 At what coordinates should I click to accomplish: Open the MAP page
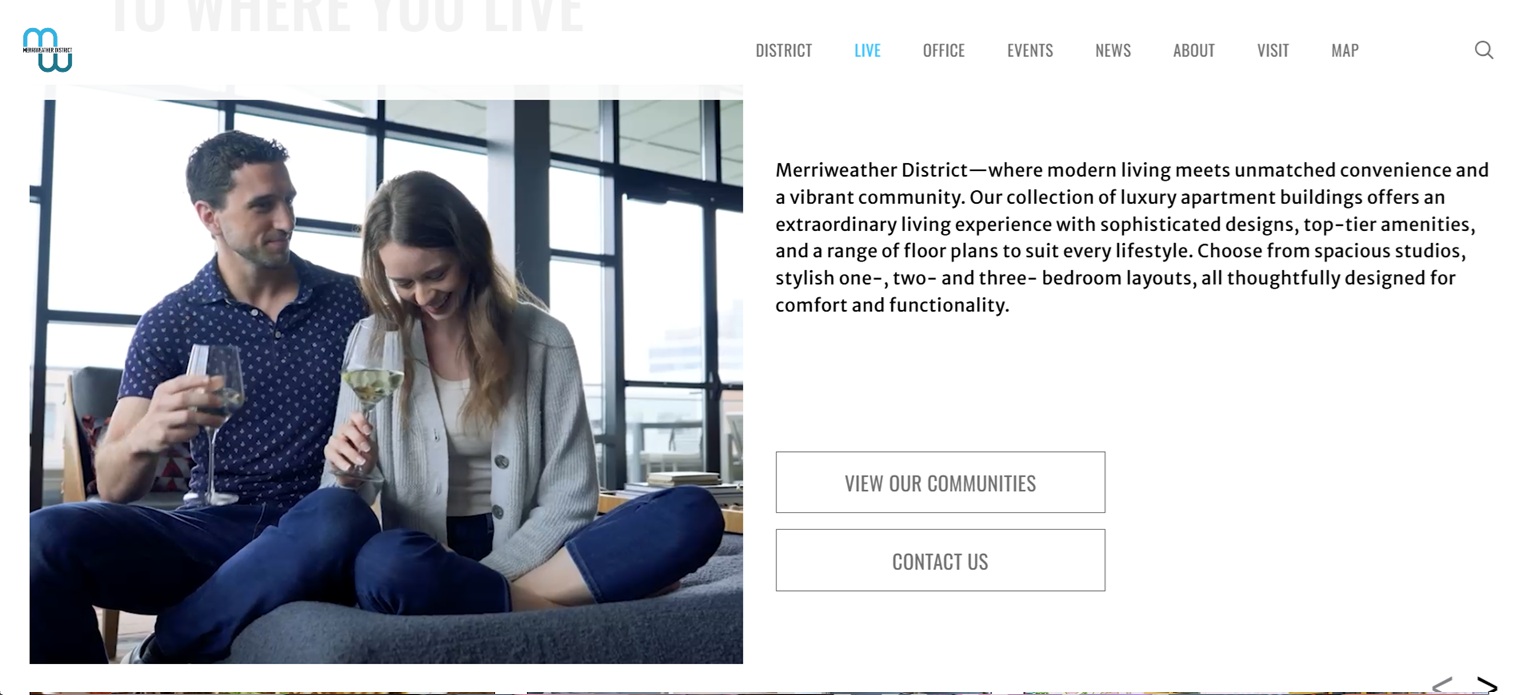click(1345, 50)
